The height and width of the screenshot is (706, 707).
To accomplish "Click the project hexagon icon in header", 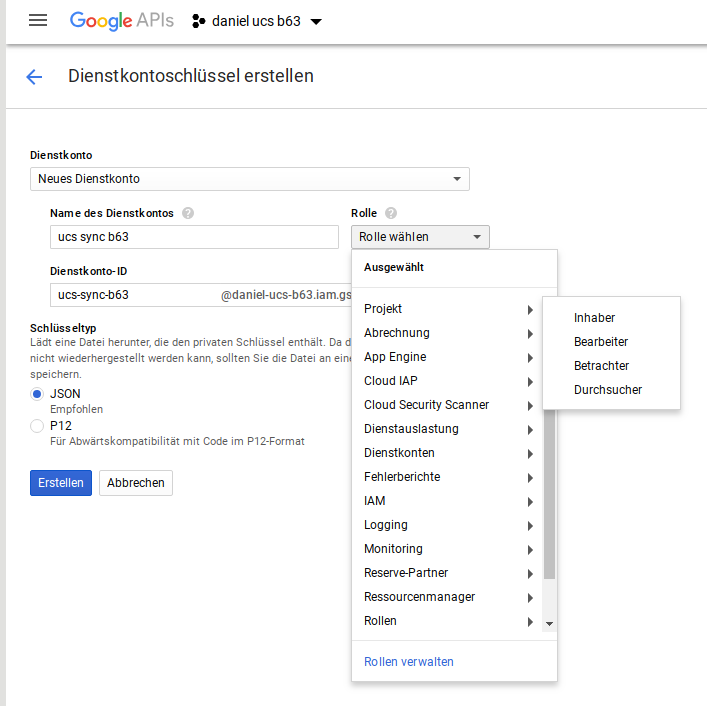I will pyautogui.click(x=199, y=21).
